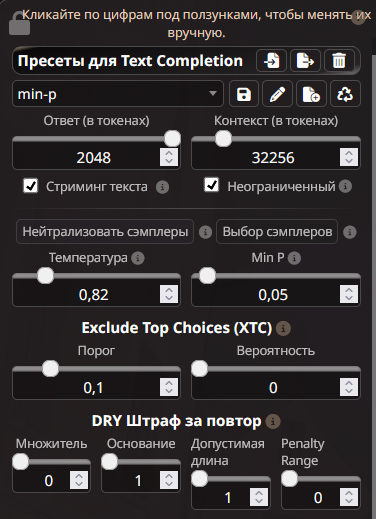Screen dimensions: 376x519
Task: Open info icon beside Выбор сэмплеров
Action: [x=350, y=232]
